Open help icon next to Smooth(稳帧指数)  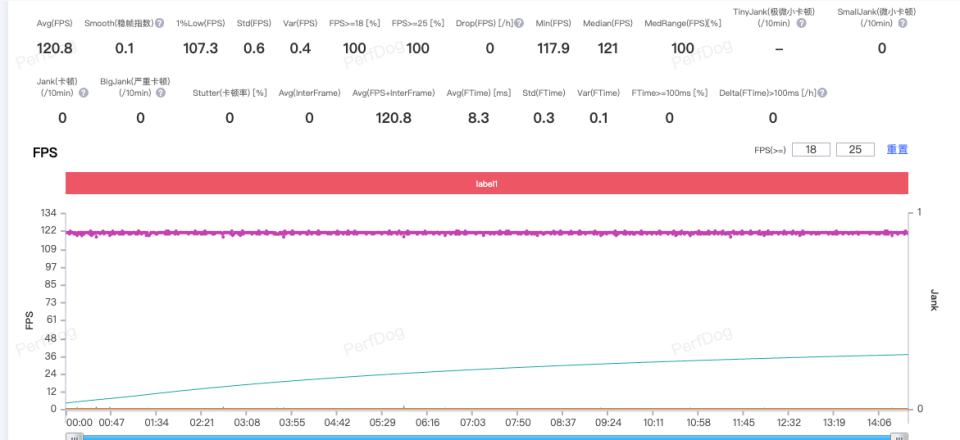coord(159,23)
